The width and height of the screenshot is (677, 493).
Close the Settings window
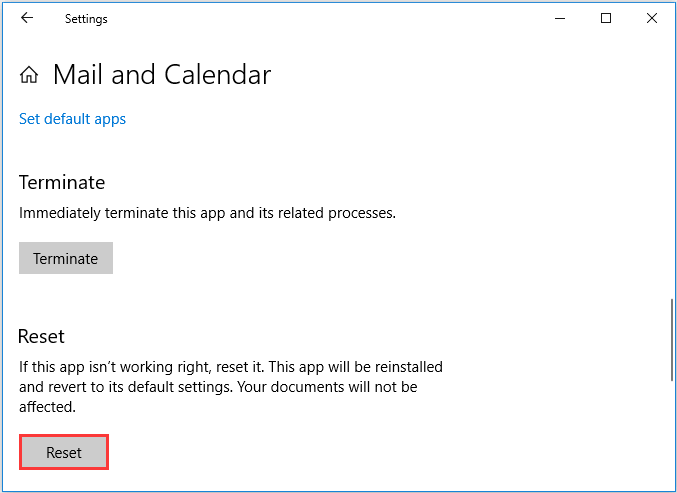(652, 18)
